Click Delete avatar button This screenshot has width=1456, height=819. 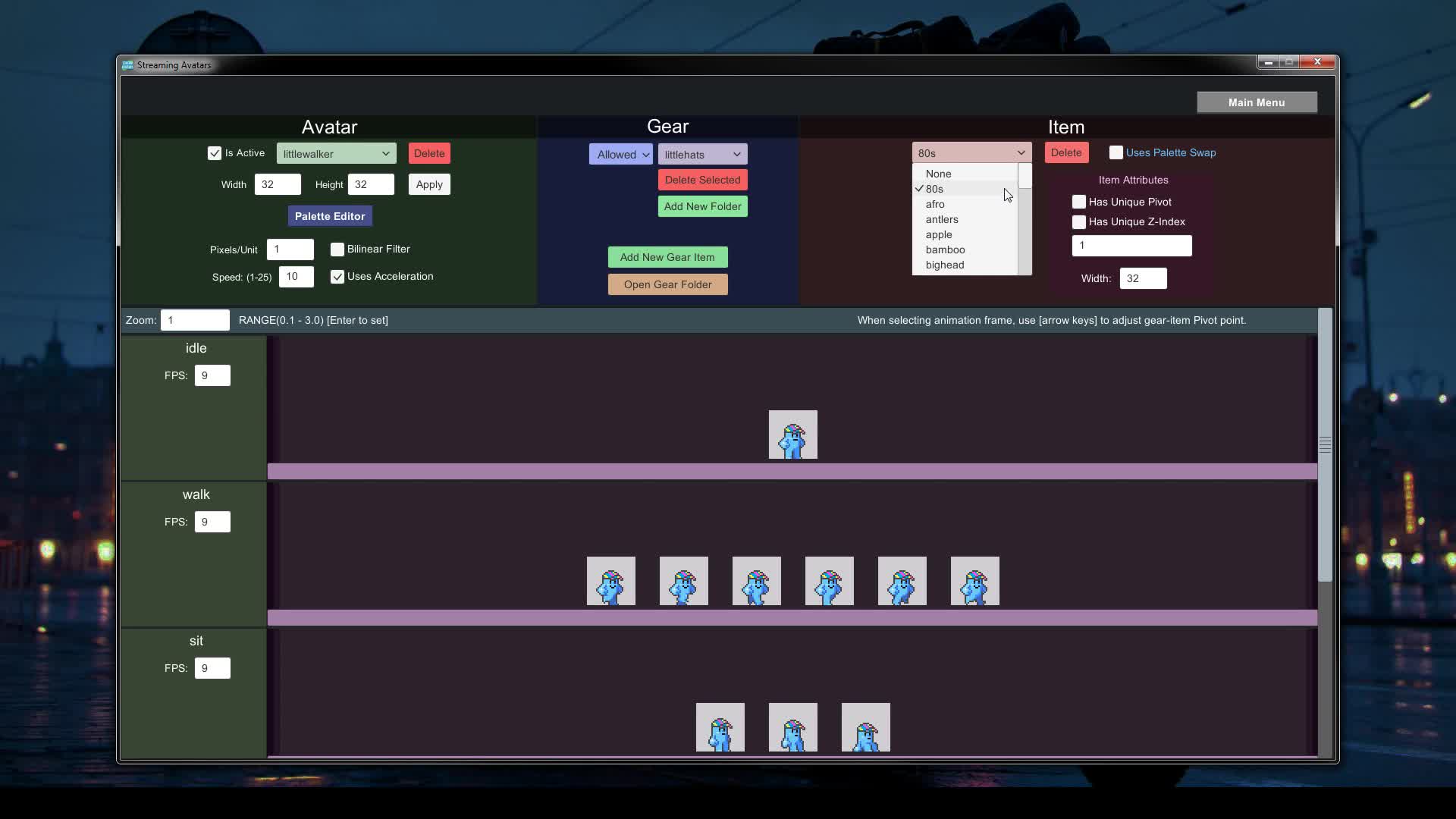(x=429, y=153)
